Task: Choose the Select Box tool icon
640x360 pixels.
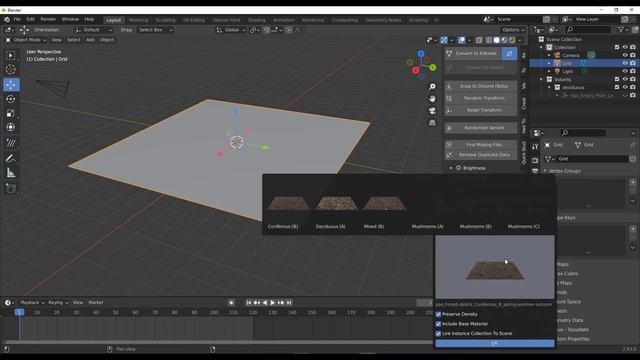Action: 11,55
